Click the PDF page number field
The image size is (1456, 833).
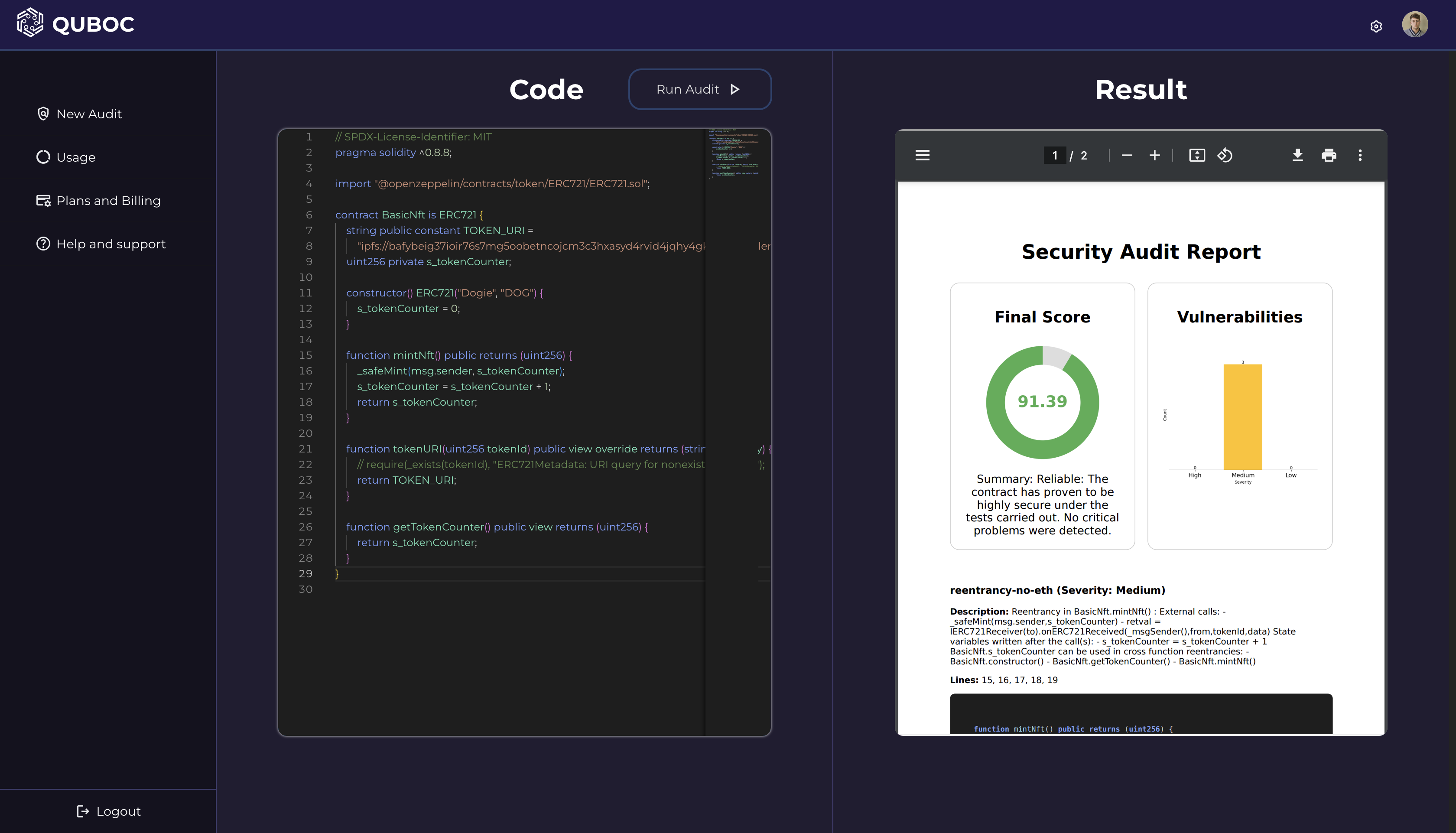1055,155
